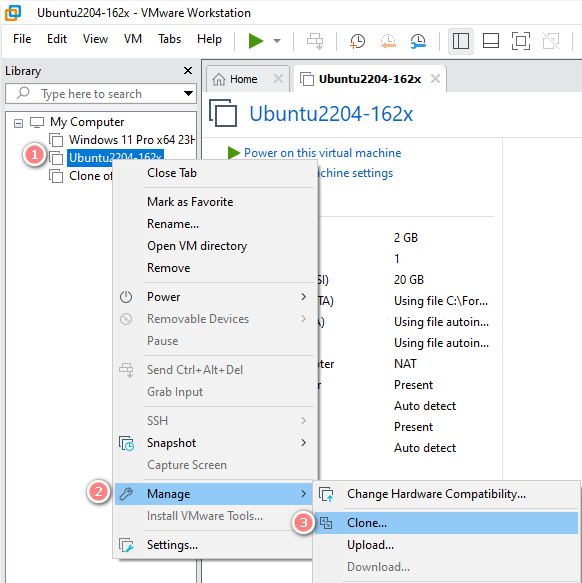This screenshot has width=582, height=583.
Task: Click the green Power On play button
Action: coord(256,41)
